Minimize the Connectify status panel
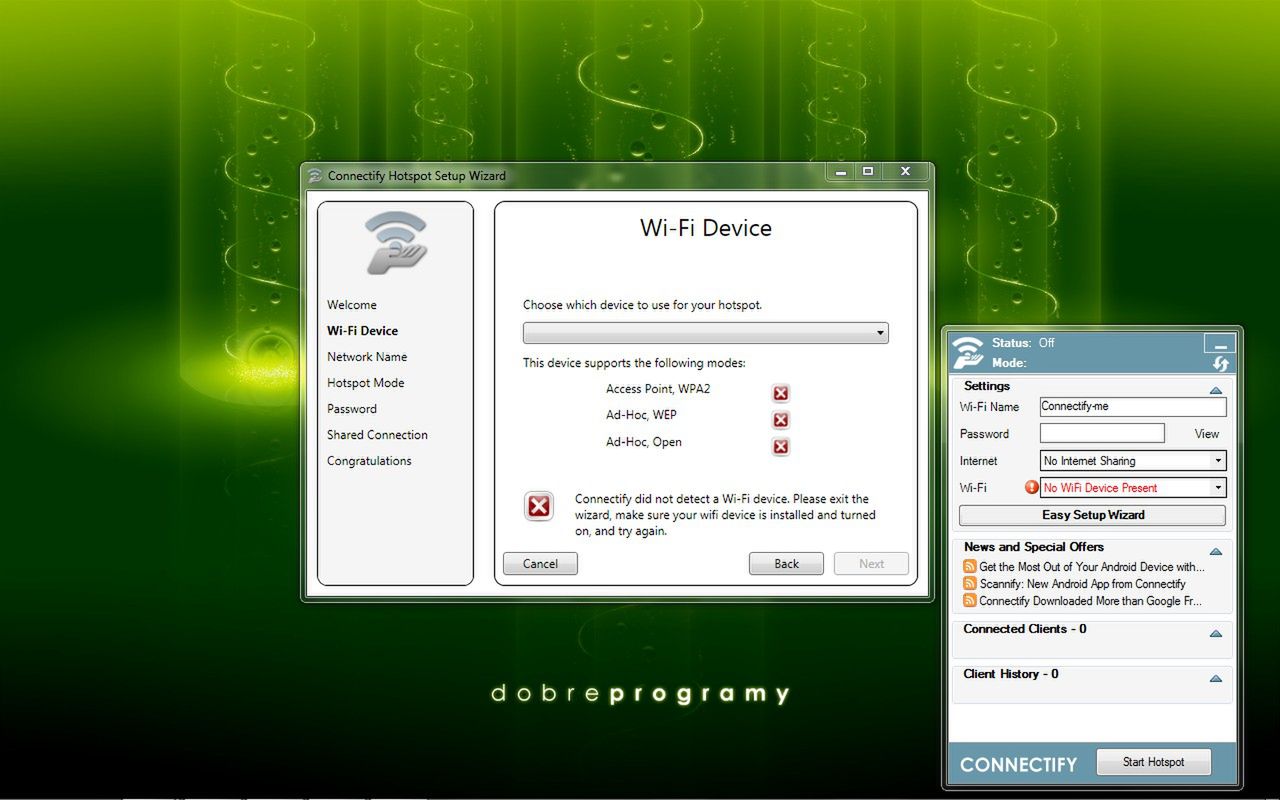This screenshot has height=800, width=1280. click(x=1219, y=344)
